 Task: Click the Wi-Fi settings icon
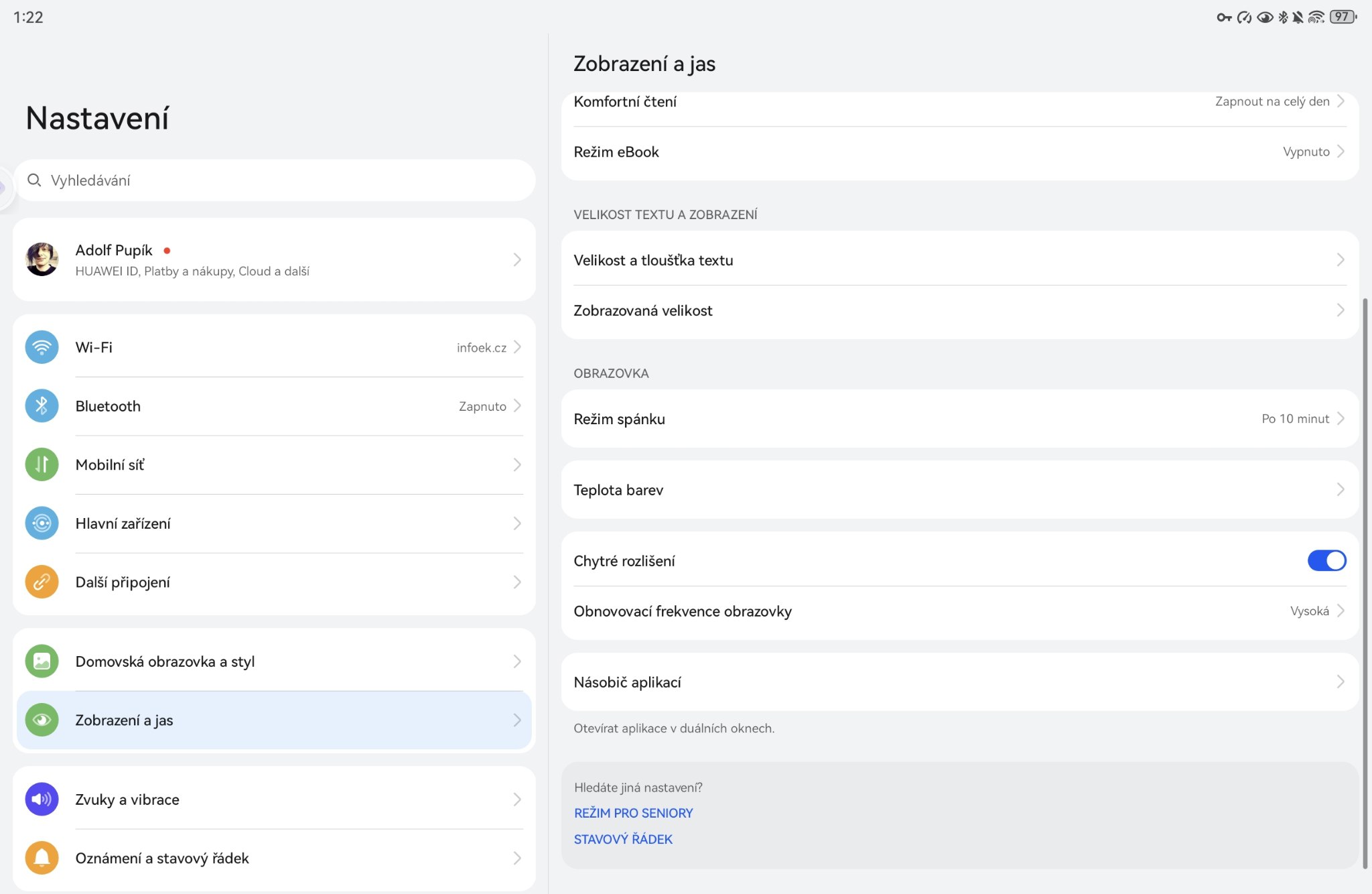42,347
